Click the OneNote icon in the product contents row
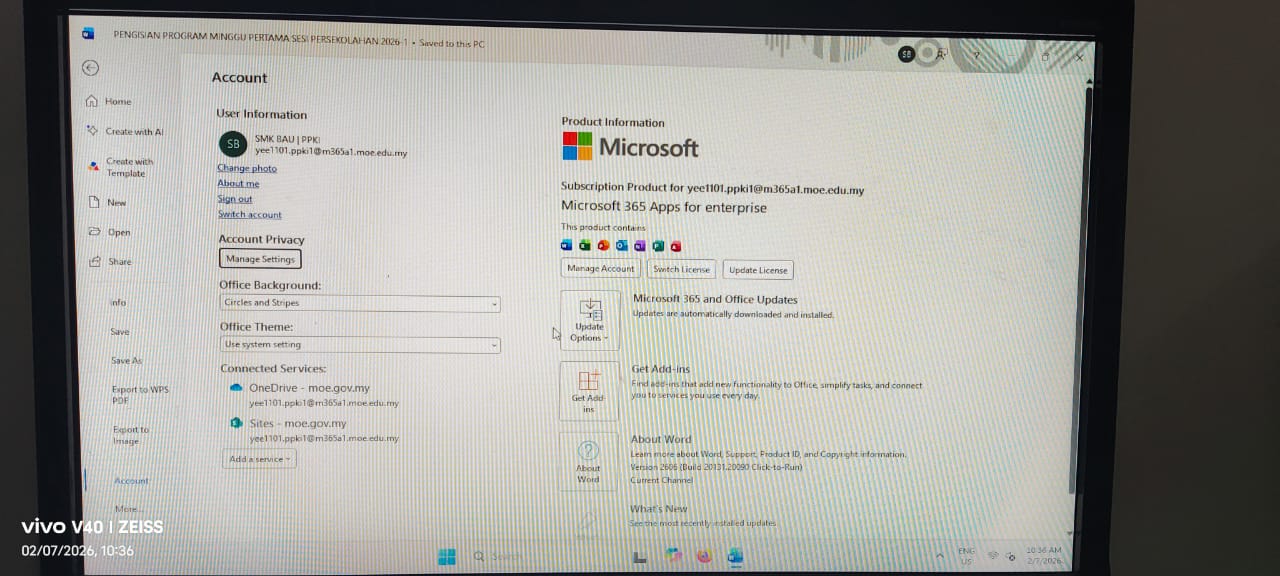The width and height of the screenshot is (1280, 576). 639,245
